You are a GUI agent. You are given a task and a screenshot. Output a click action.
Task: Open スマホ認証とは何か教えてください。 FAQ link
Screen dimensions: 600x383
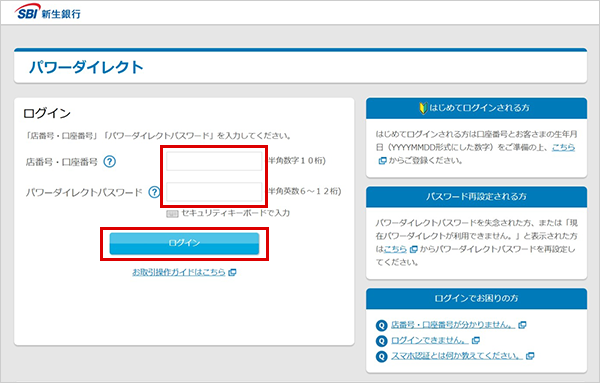tap(457, 356)
